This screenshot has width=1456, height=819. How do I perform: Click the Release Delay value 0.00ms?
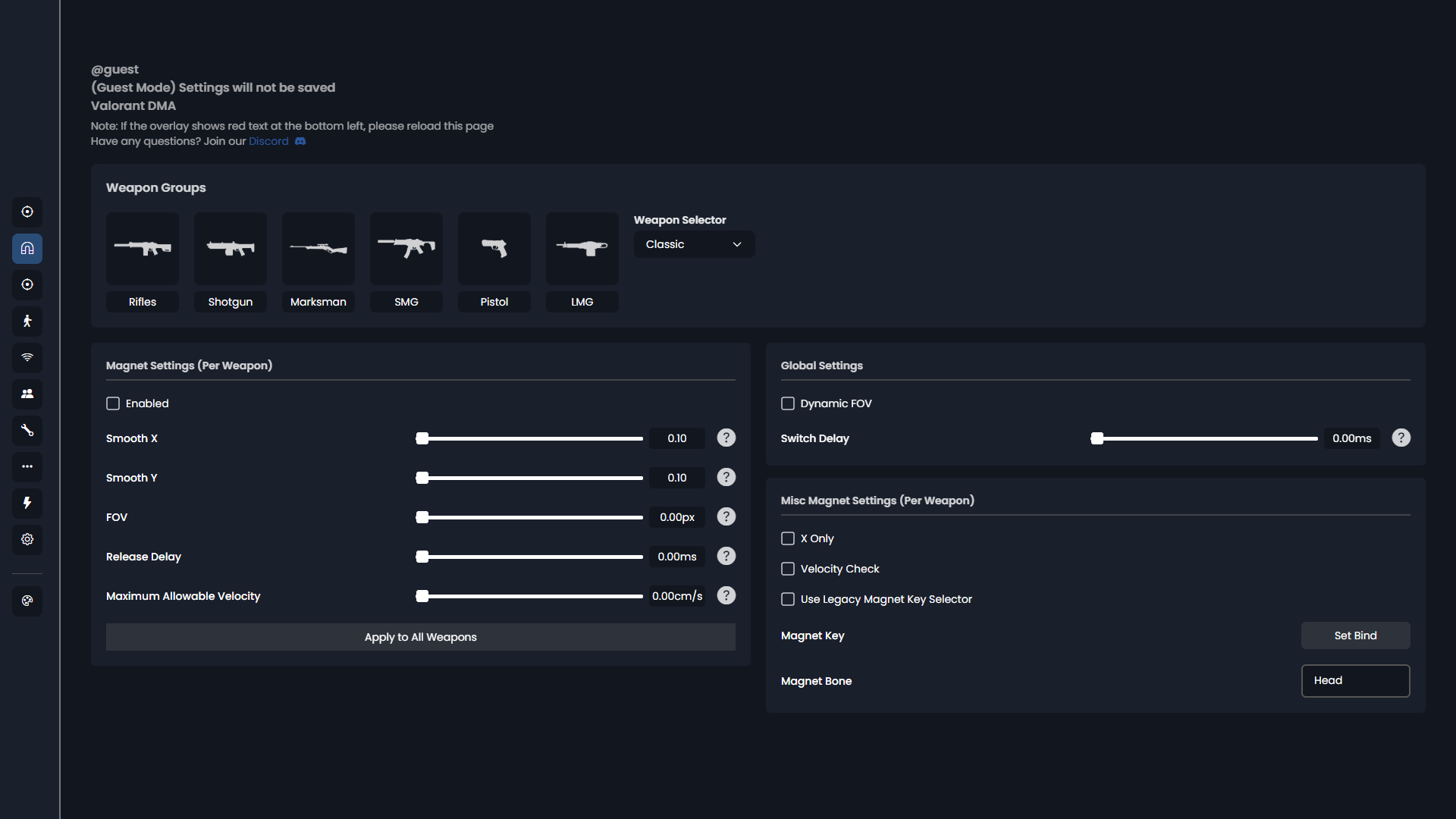pos(677,557)
